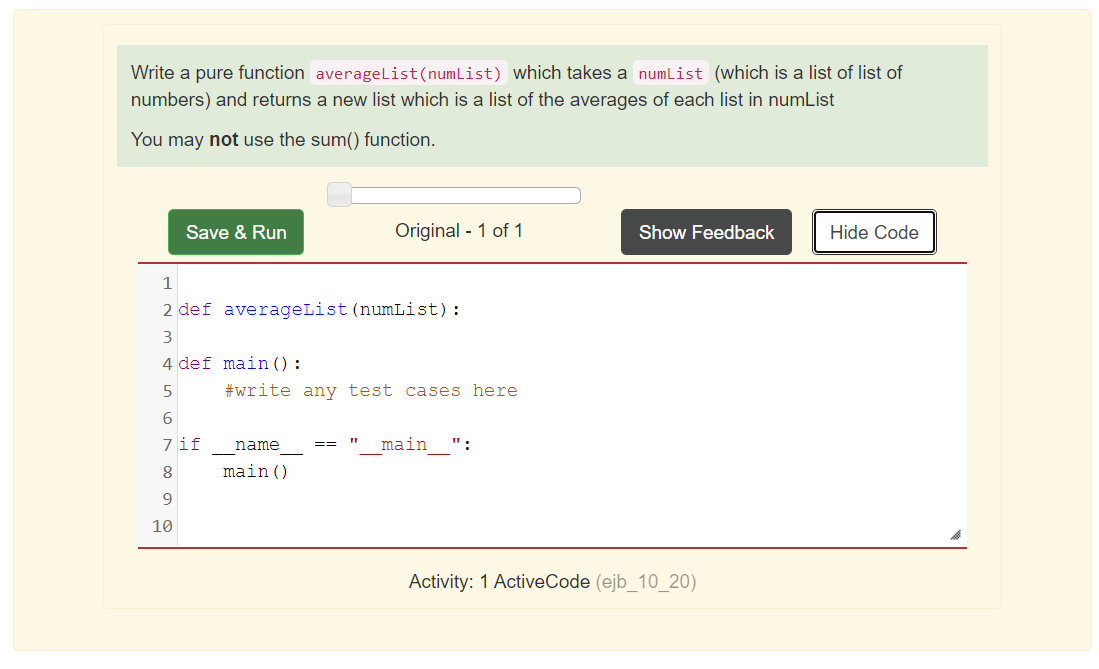The width and height of the screenshot is (1099, 669).
Task: Click line 5 test cases comment
Action: [x=370, y=390]
